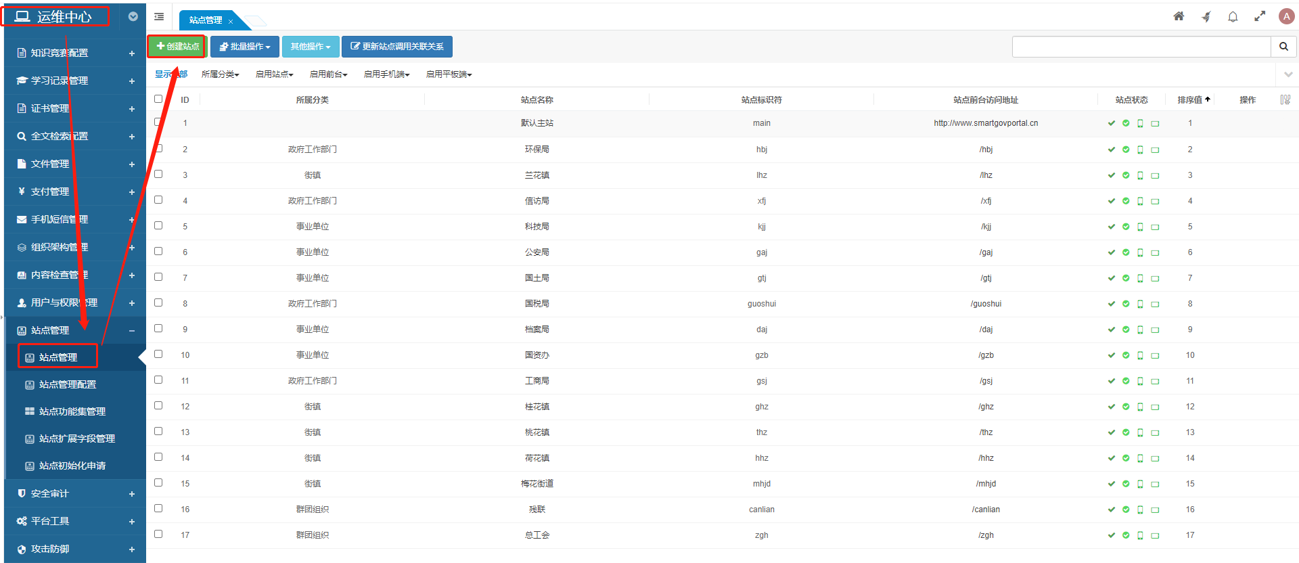1299x563 pixels.
Task: Open the user avatar icon
Action: 1286,16
